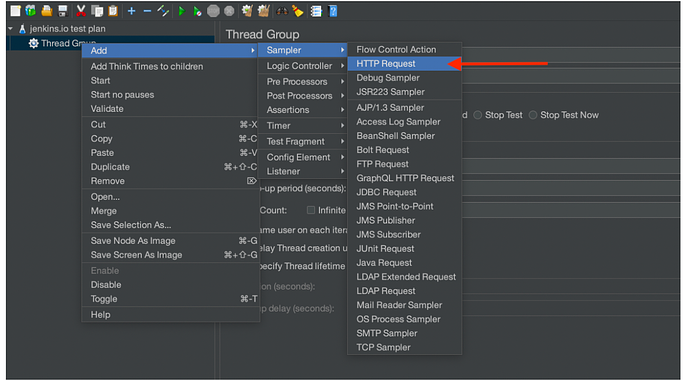
Task: Choose JDBC Request sampler
Action: [x=404, y=192]
